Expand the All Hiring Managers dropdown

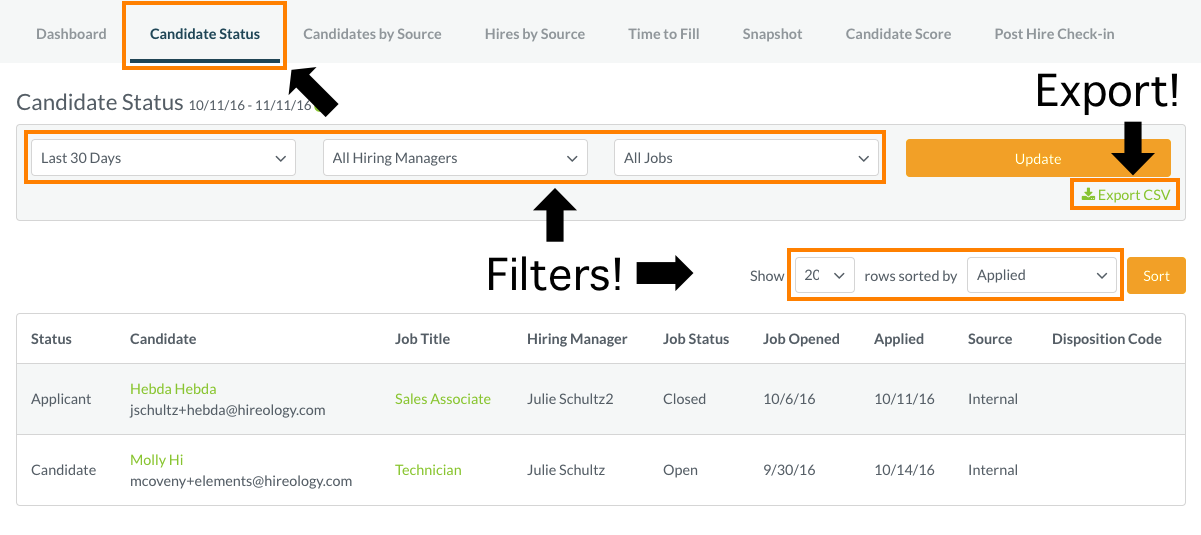click(x=455, y=158)
